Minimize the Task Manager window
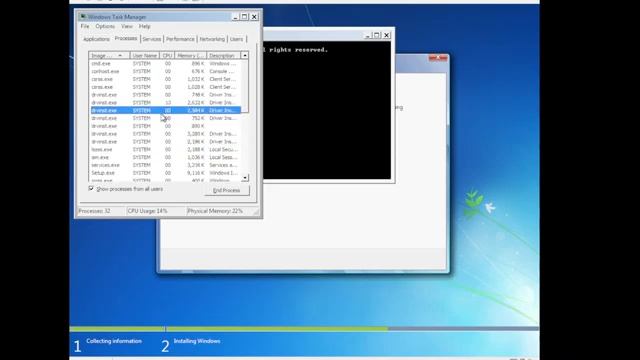Viewport: 640px width, 360px height. point(235,17)
